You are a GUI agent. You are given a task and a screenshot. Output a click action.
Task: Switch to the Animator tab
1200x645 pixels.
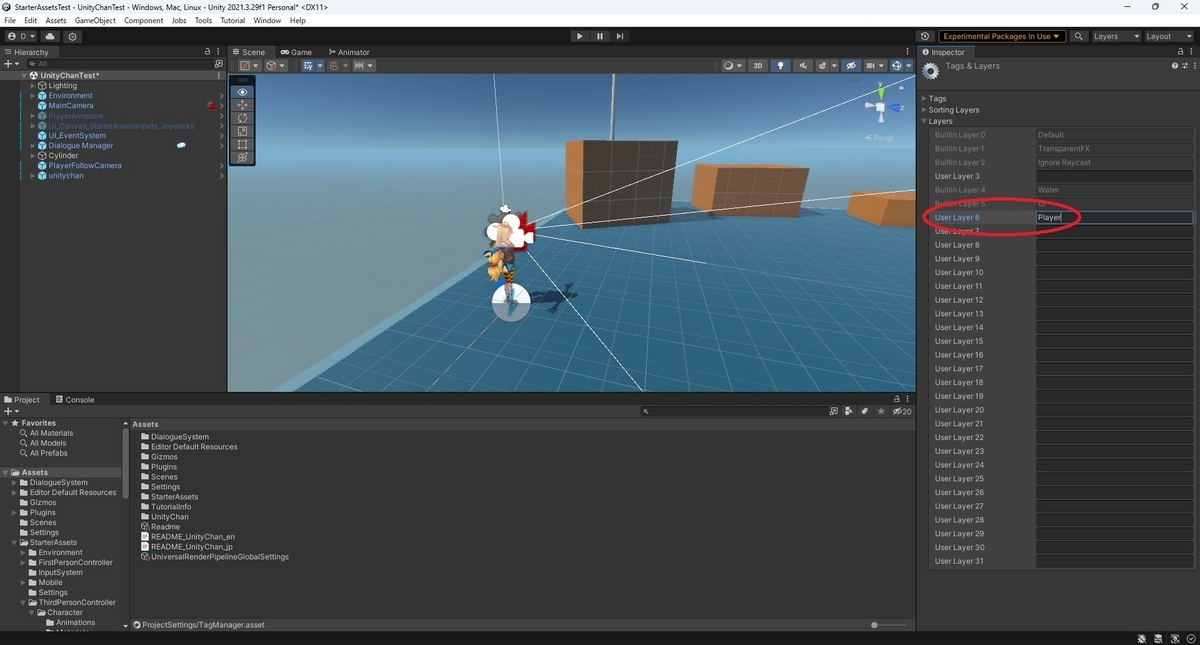347,52
